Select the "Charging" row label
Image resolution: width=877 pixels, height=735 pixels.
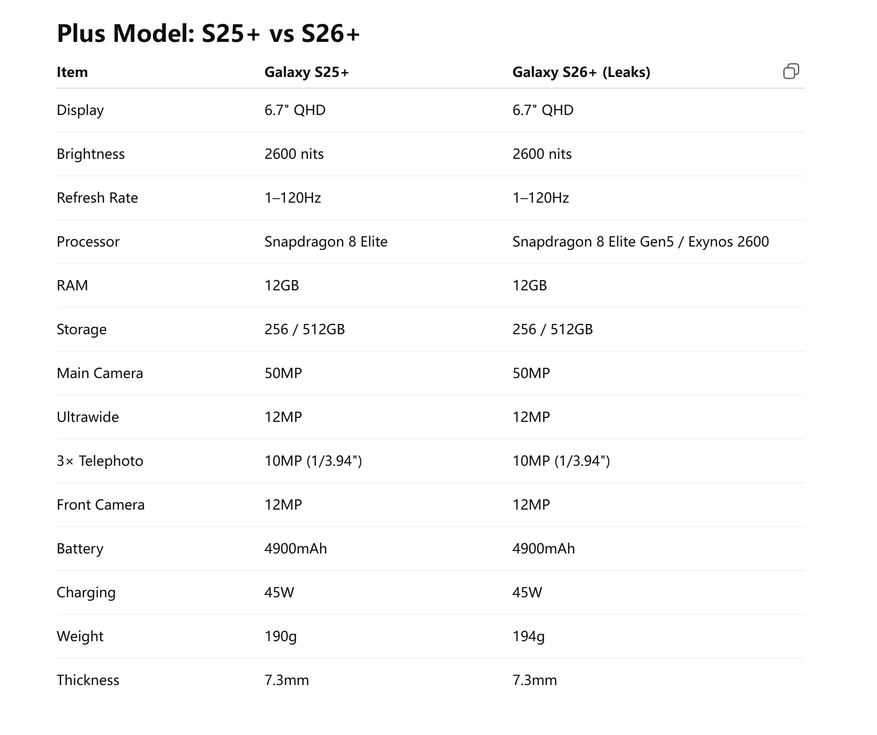(x=86, y=593)
